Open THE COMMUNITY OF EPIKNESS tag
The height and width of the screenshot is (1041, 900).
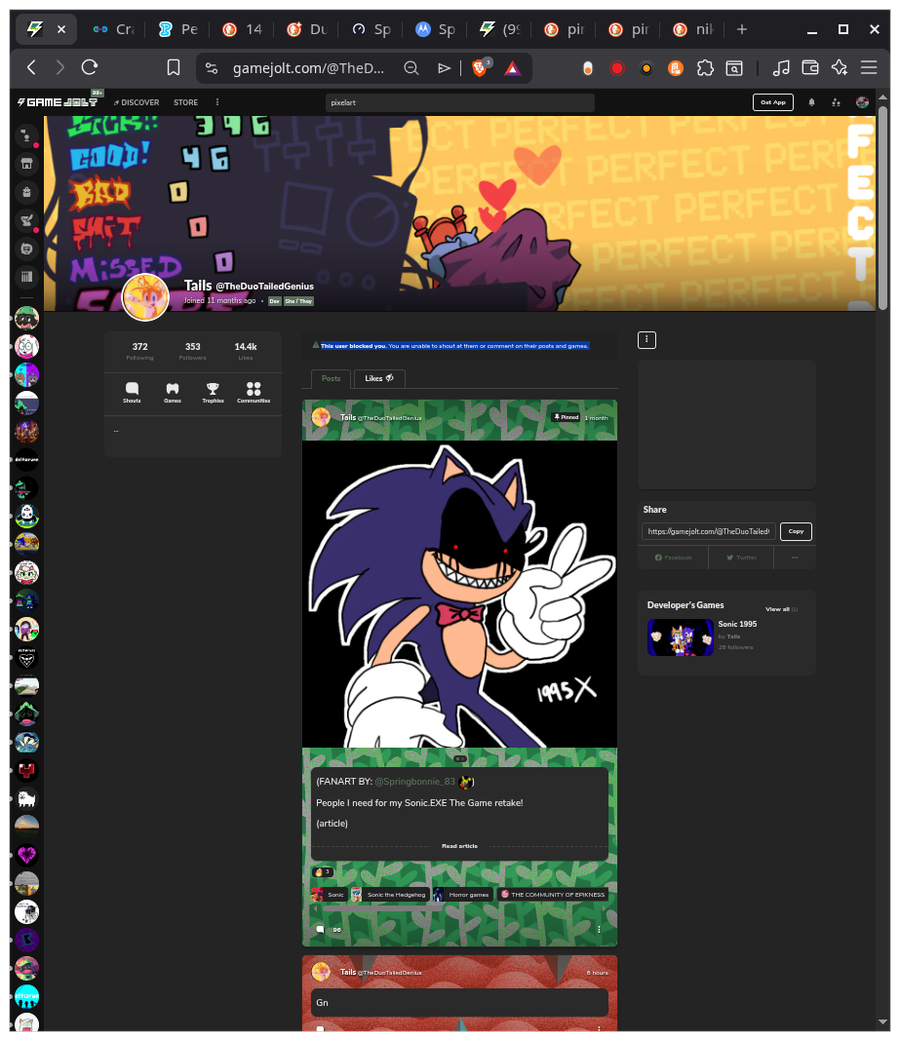[553, 894]
